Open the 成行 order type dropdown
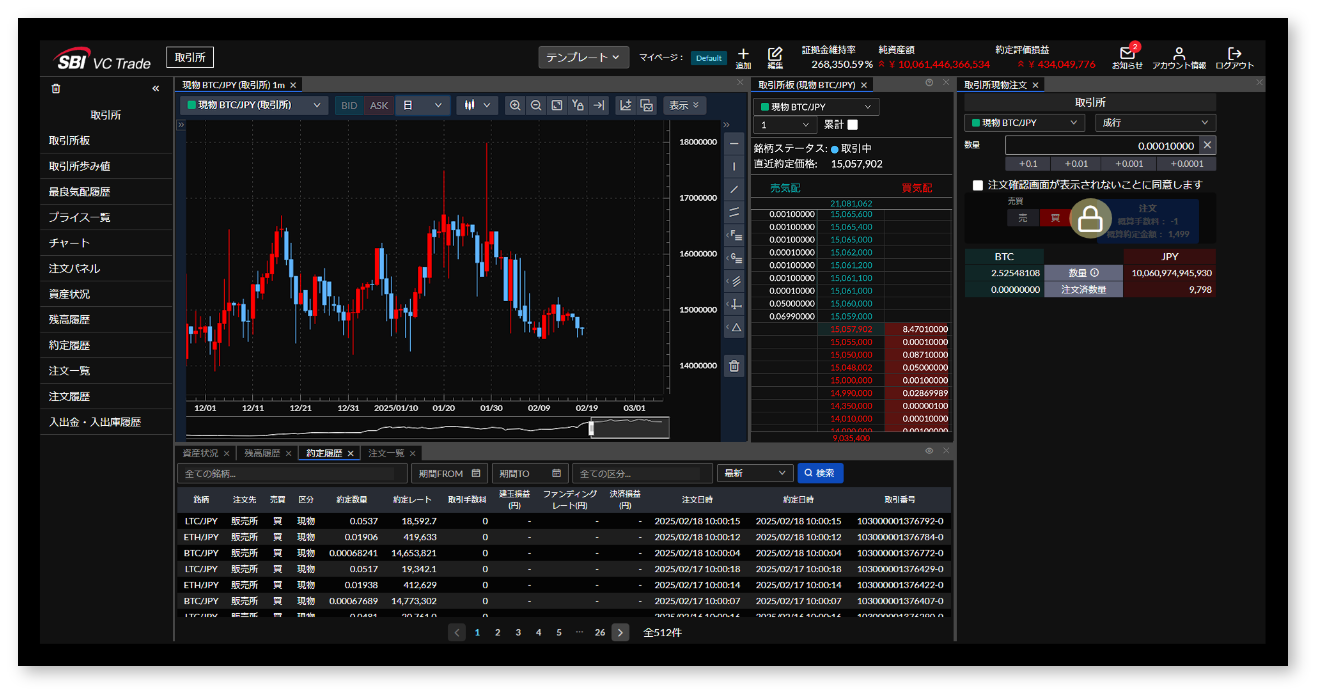1318x696 pixels. (x=1155, y=121)
